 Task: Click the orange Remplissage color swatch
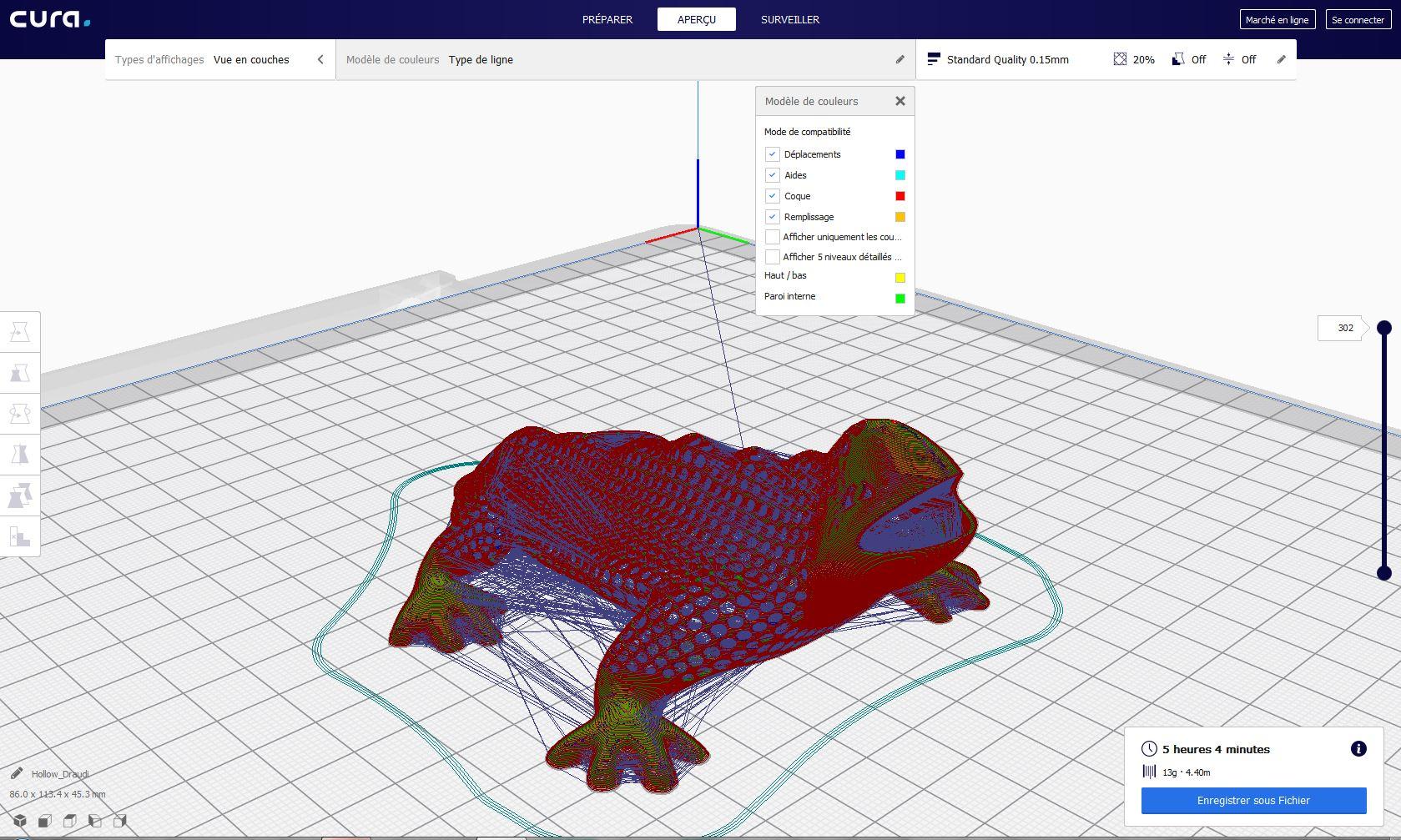pyautogui.click(x=900, y=217)
